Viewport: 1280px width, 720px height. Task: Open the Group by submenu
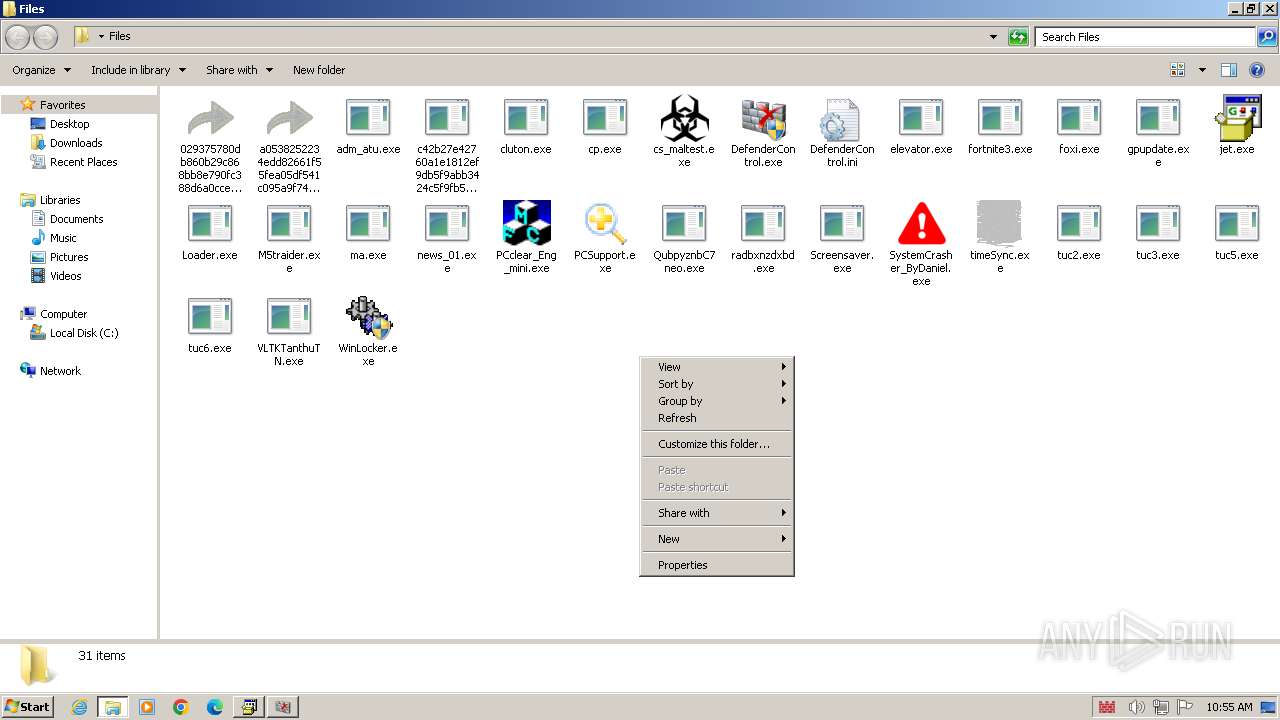pyautogui.click(x=717, y=401)
